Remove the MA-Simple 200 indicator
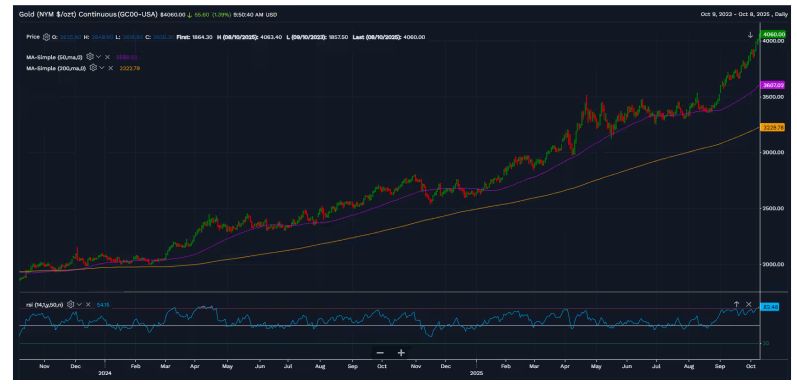Image resolution: width=797 pixels, height=384 pixels. pos(110,67)
